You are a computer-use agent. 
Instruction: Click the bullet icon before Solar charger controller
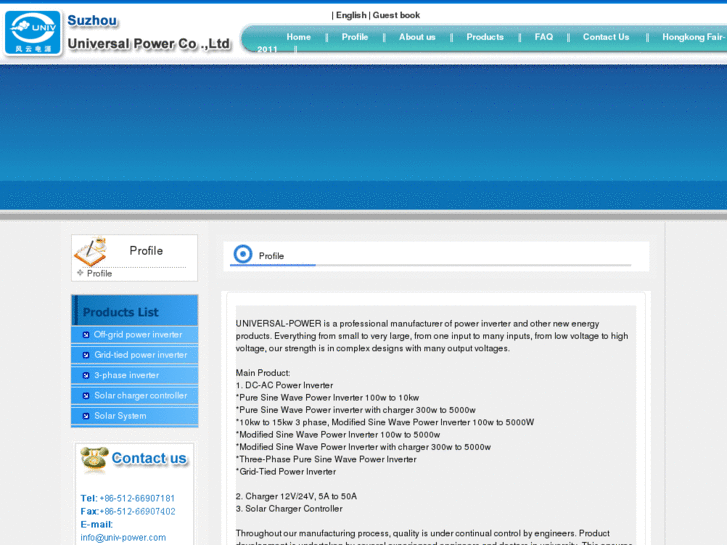coord(86,396)
